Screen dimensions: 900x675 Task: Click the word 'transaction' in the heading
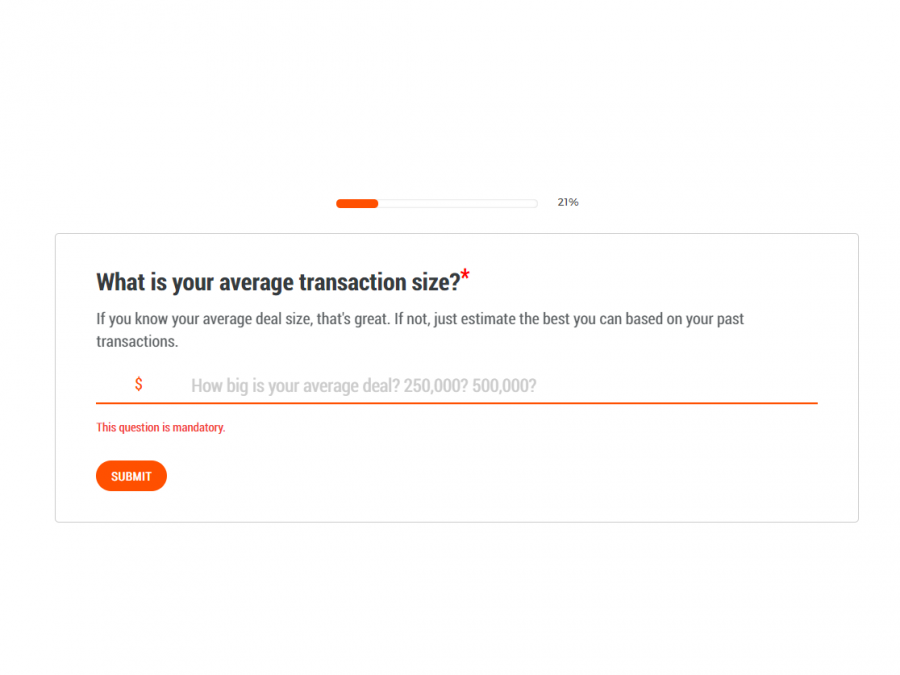pyautogui.click(x=350, y=283)
